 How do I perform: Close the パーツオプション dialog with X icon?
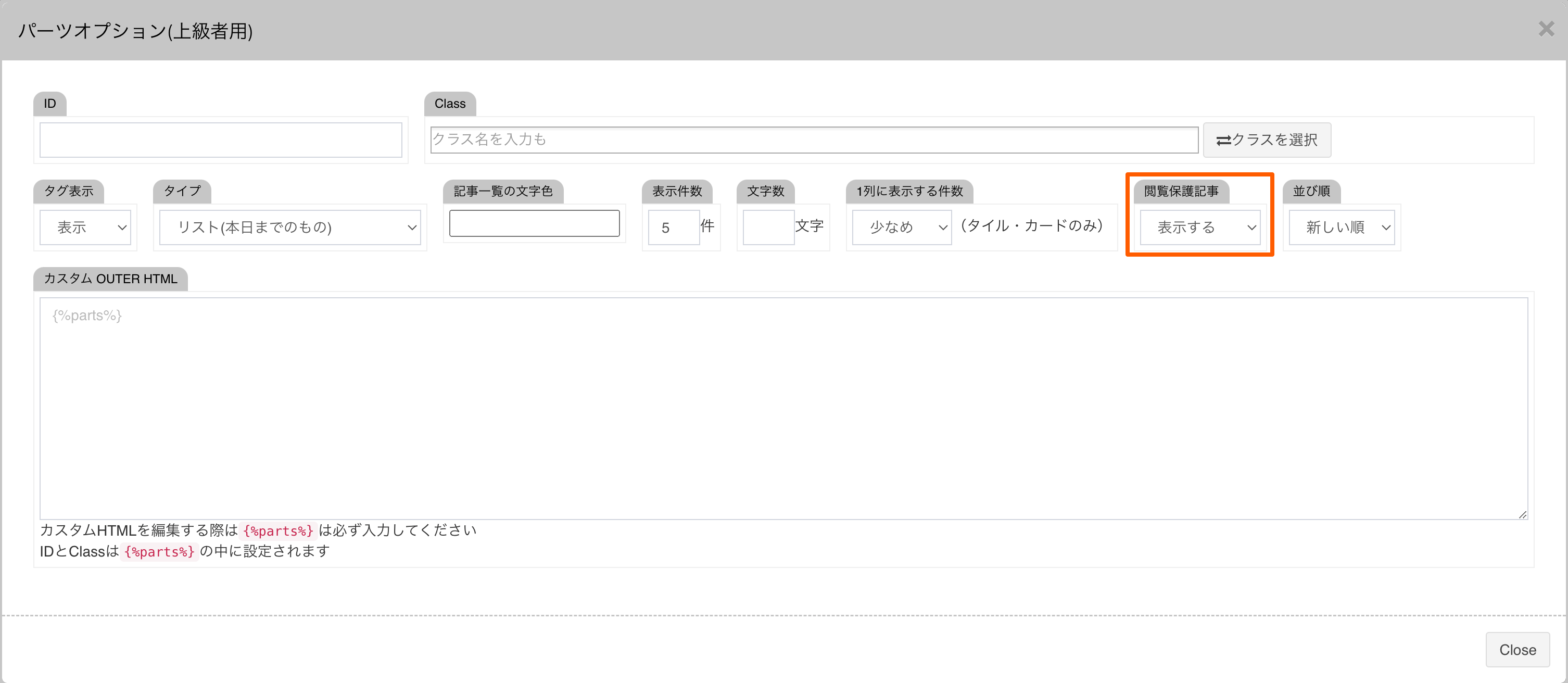[1546, 29]
